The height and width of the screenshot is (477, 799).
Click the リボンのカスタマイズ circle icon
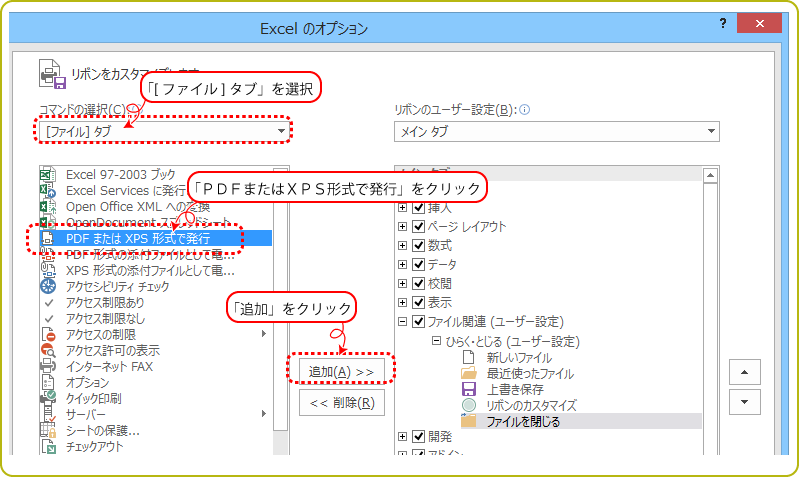point(468,405)
